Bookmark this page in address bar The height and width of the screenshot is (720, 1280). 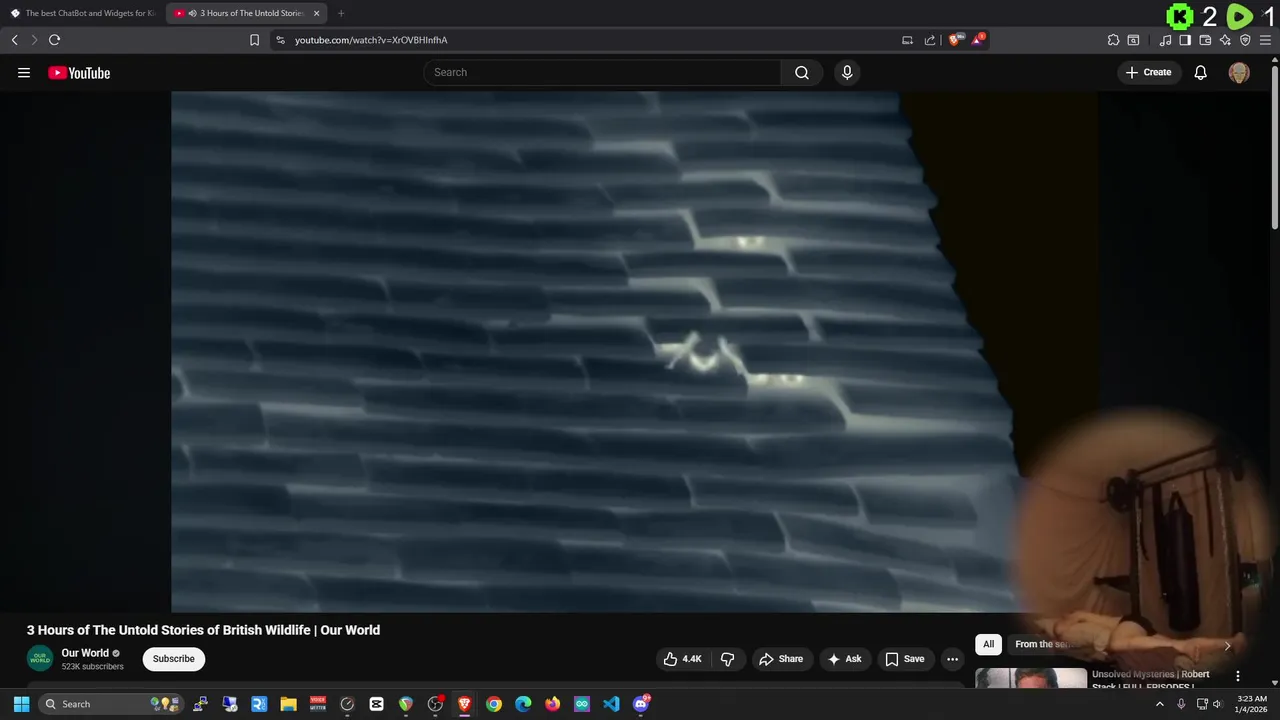point(254,40)
